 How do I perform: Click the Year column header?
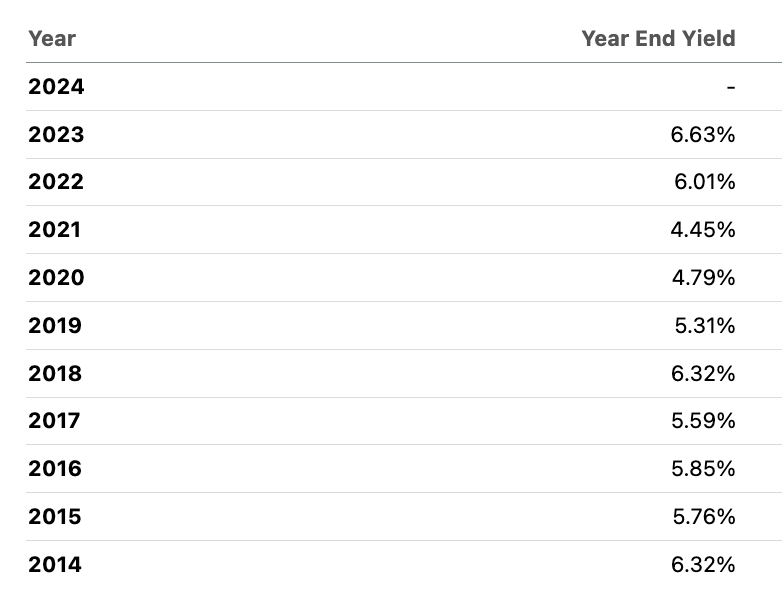point(52,39)
